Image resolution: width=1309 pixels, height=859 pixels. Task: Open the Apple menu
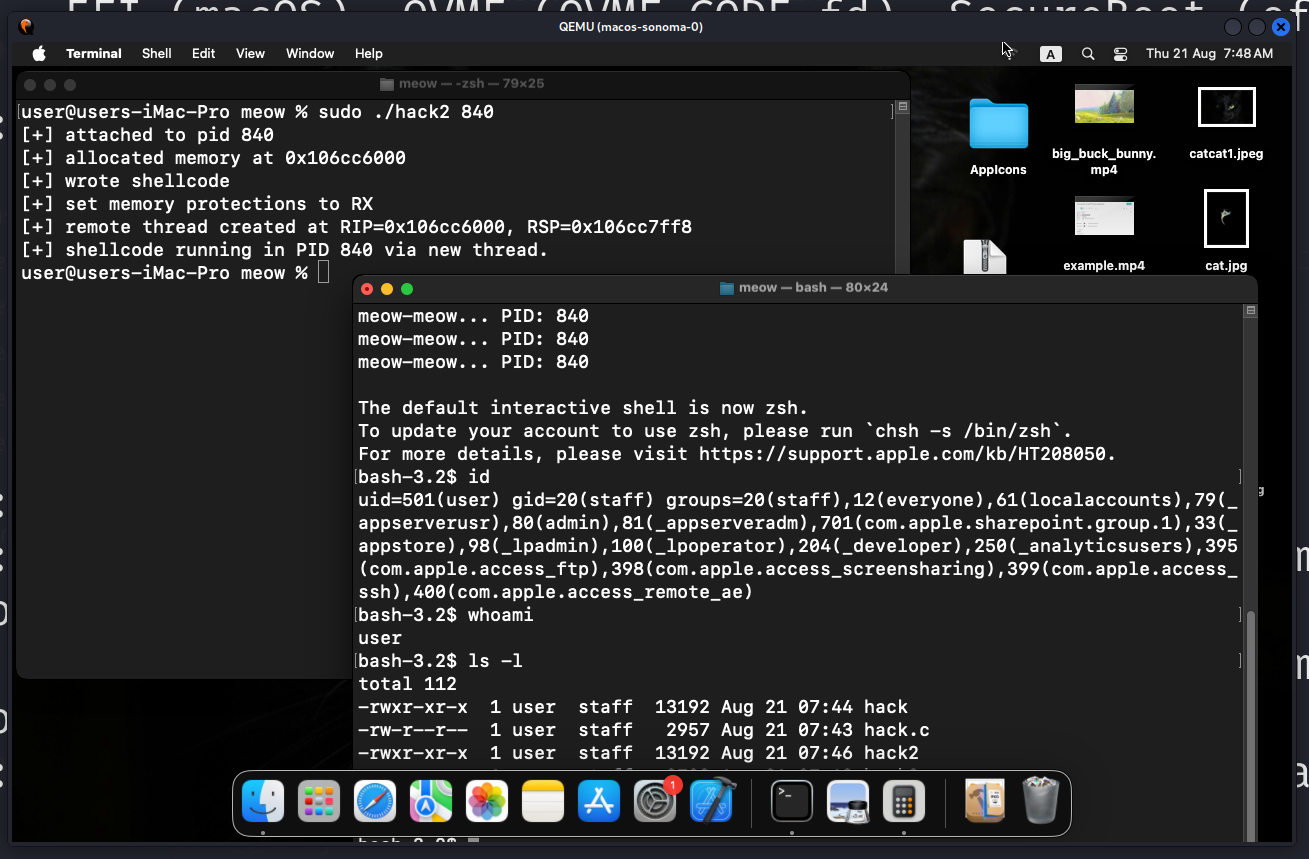(x=39, y=53)
